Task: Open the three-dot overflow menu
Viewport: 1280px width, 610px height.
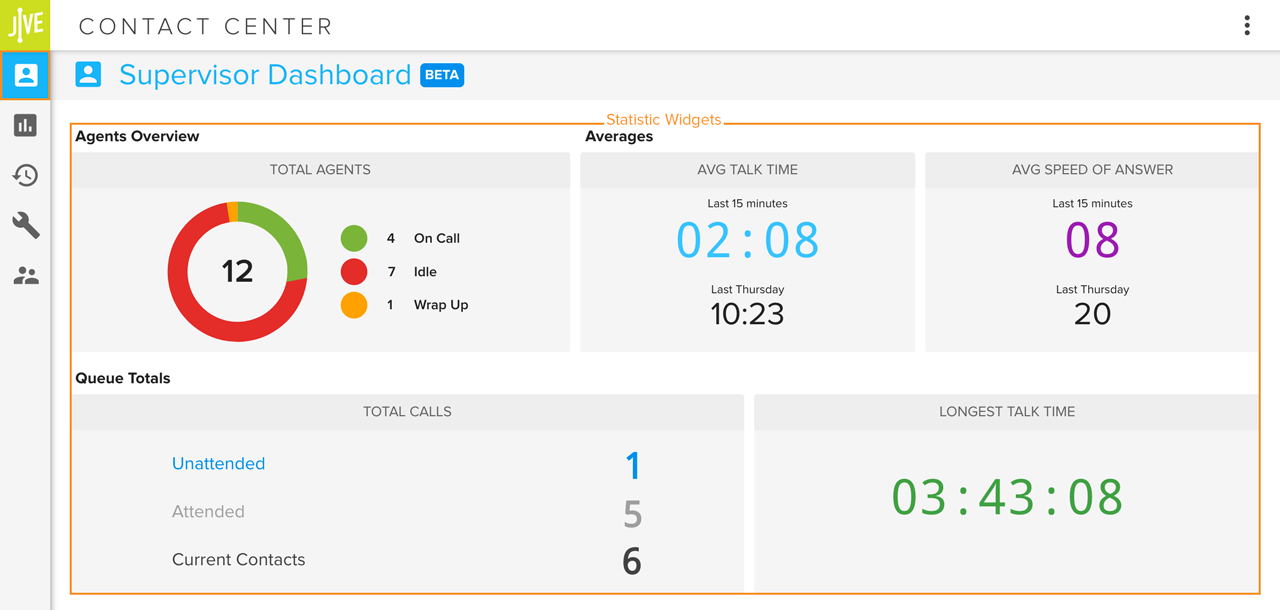Action: (x=1247, y=25)
